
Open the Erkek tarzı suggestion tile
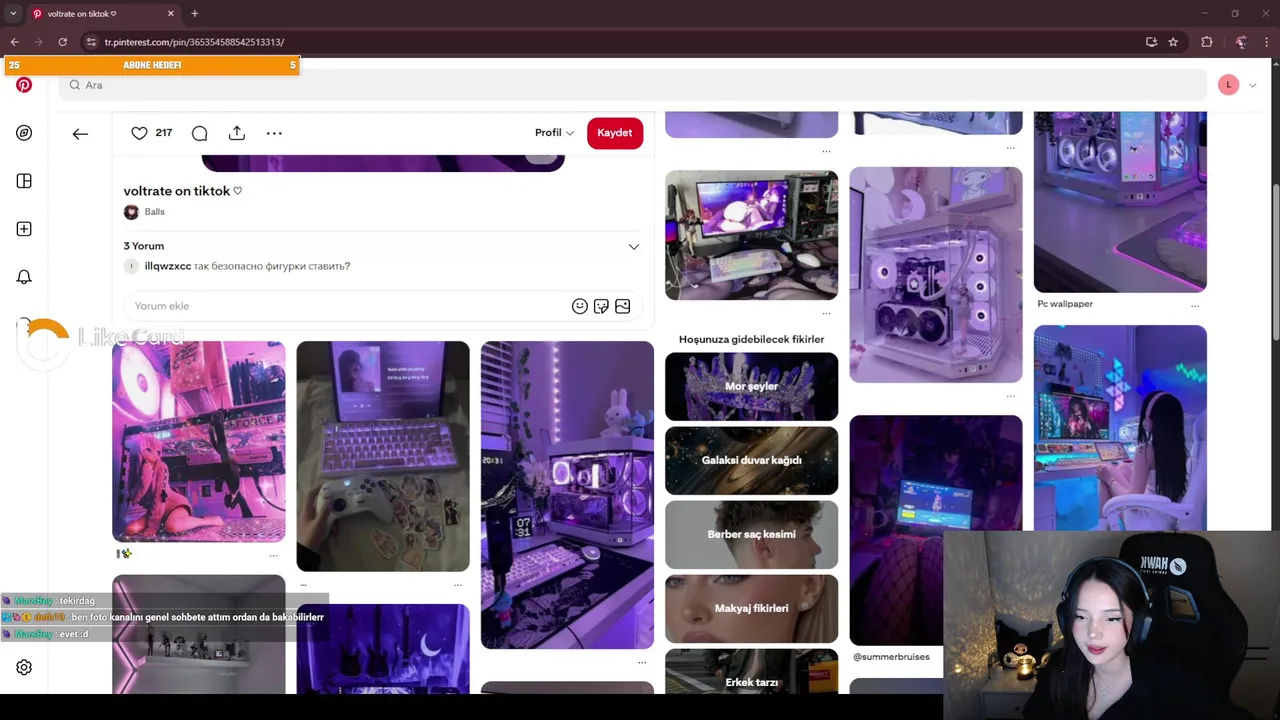point(751,672)
